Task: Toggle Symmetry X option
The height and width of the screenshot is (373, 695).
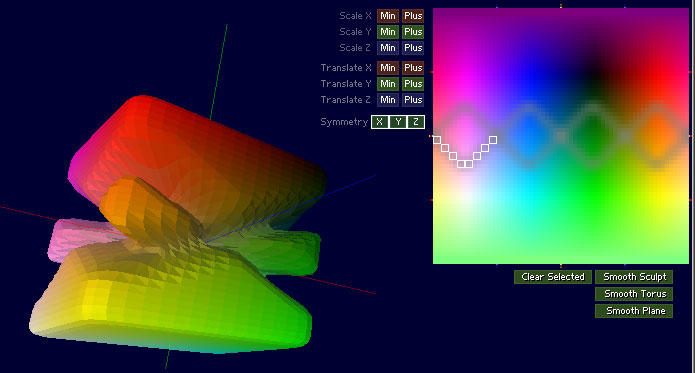Action: click(x=380, y=122)
